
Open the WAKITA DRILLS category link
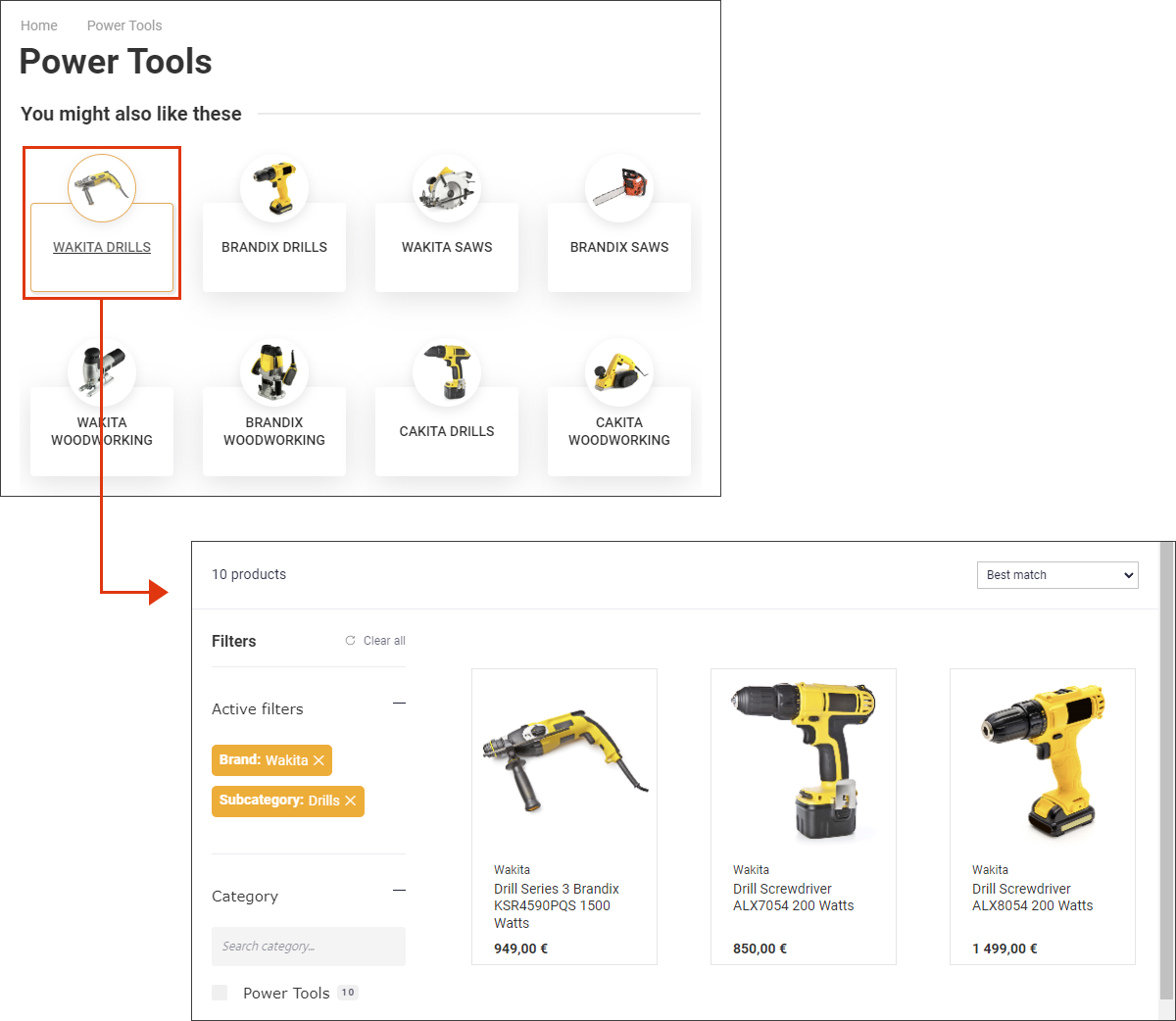pos(101,247)
